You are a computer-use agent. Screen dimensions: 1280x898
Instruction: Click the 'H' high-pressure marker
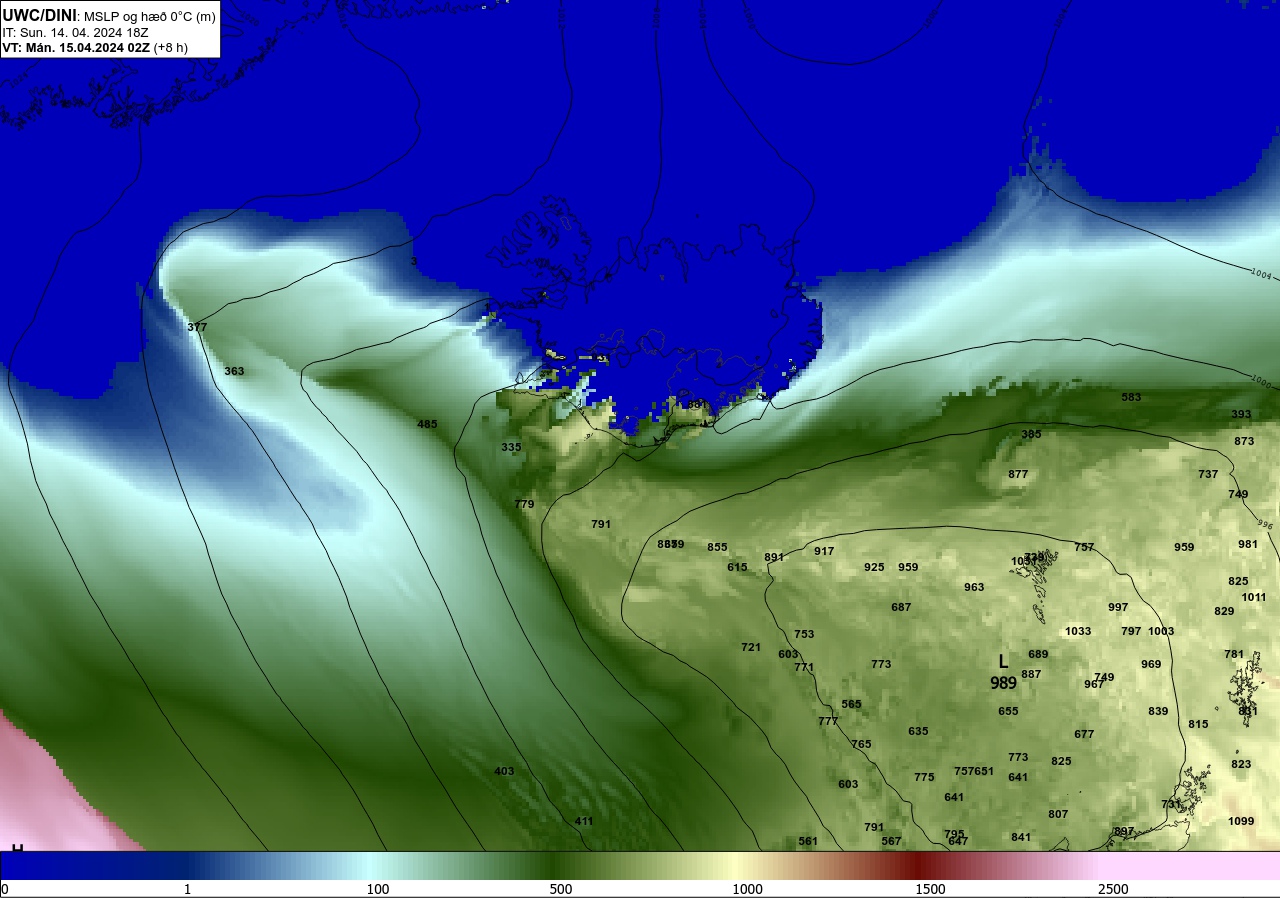point(17,848)
